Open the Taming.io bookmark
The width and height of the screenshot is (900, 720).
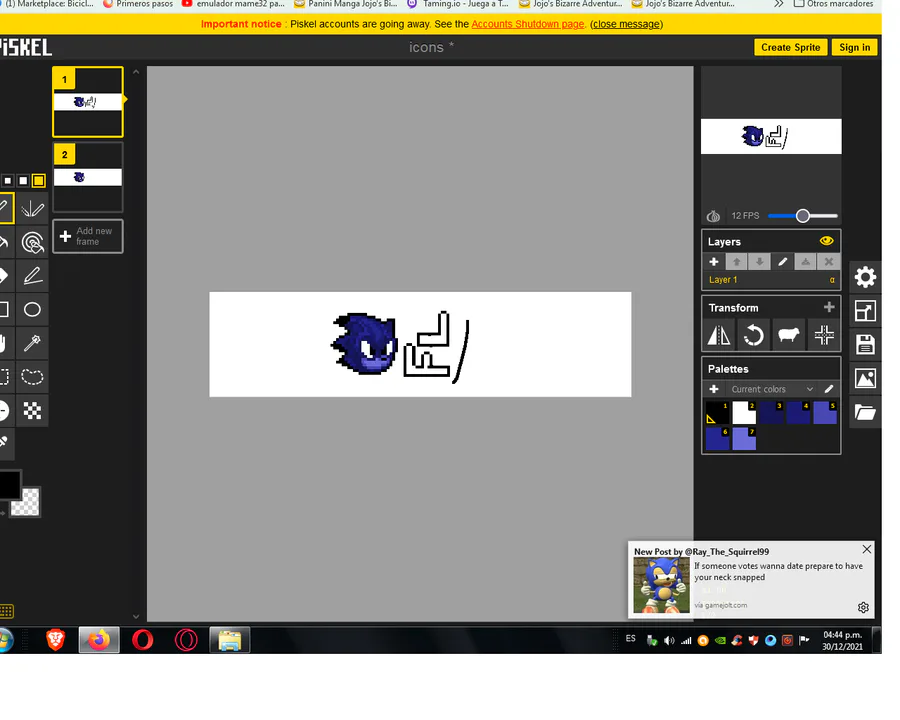pos(458,4)
